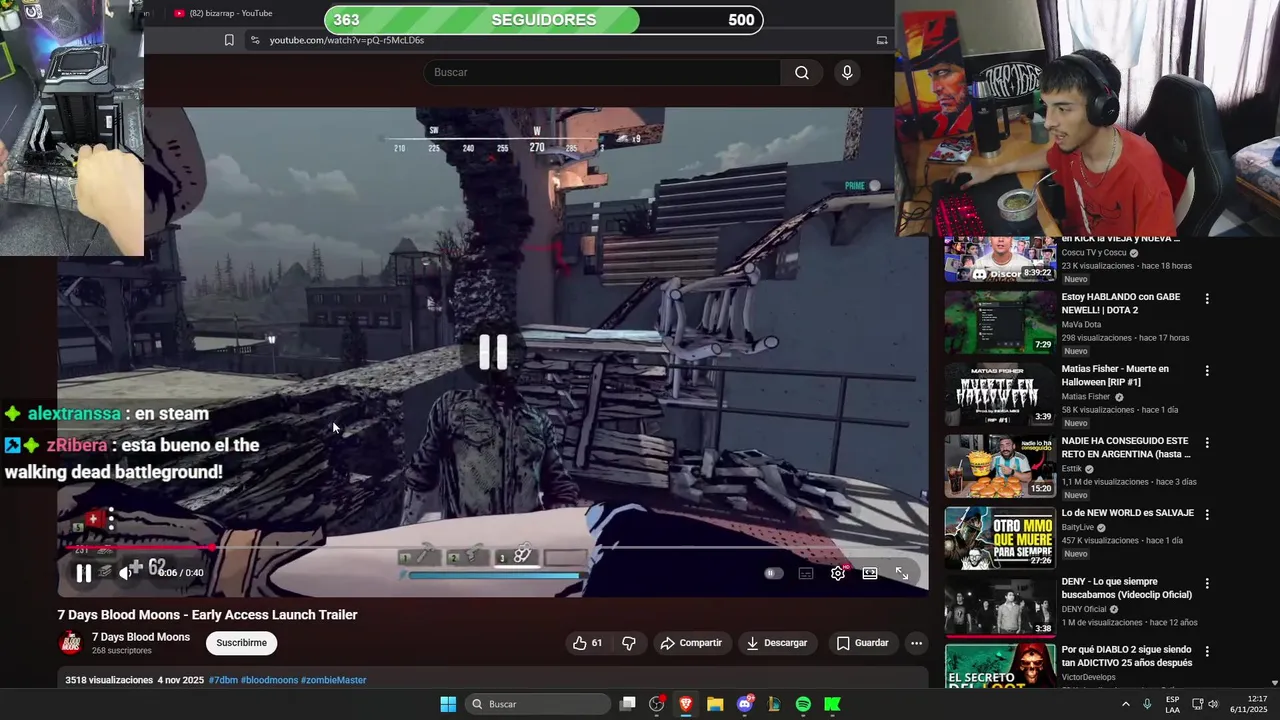1280x720 pixels.
Task: Select the bizarrap - YouTube browser tab
Action: point(223,13)
